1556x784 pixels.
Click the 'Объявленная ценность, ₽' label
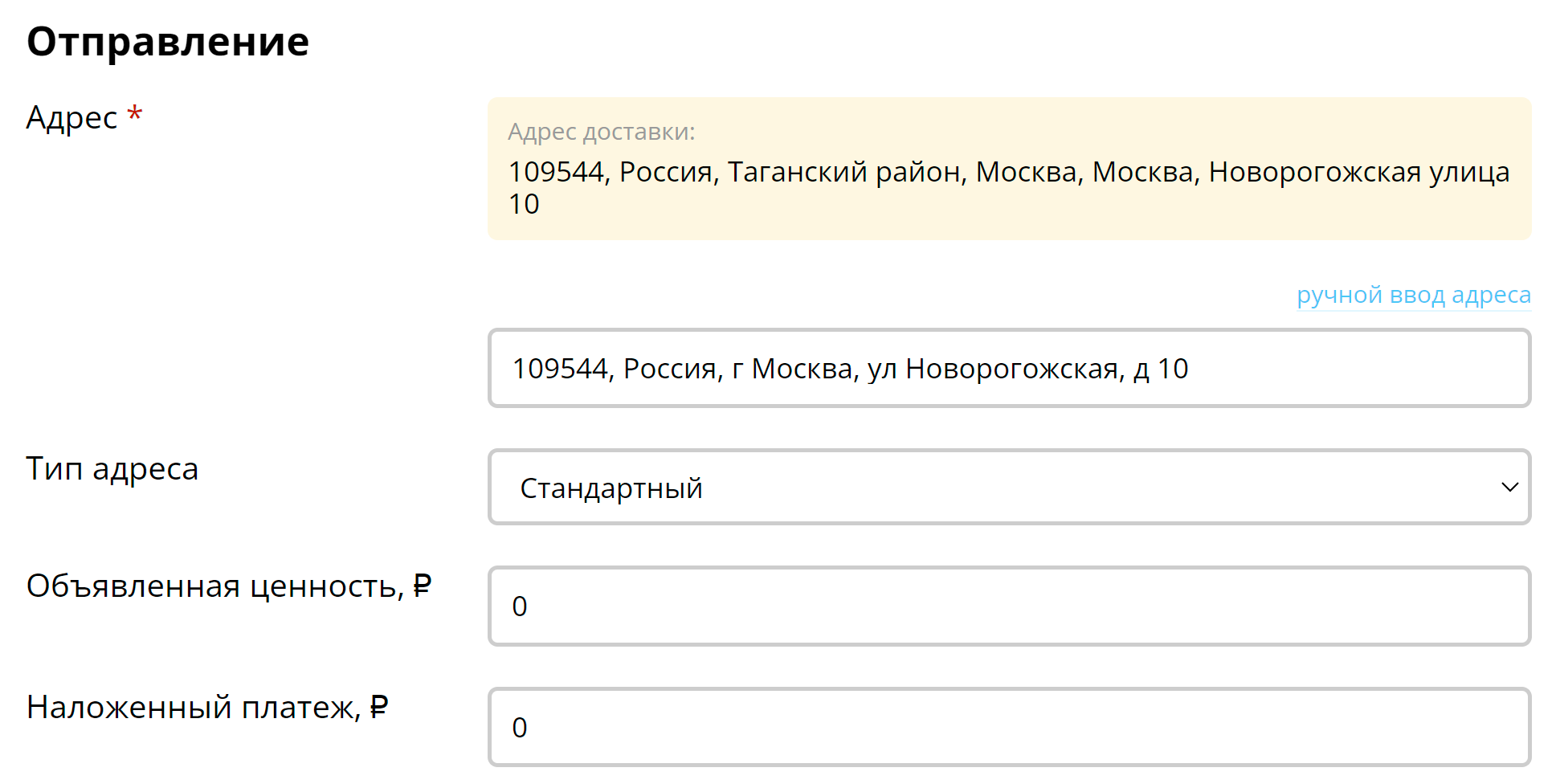click(228, 586)
